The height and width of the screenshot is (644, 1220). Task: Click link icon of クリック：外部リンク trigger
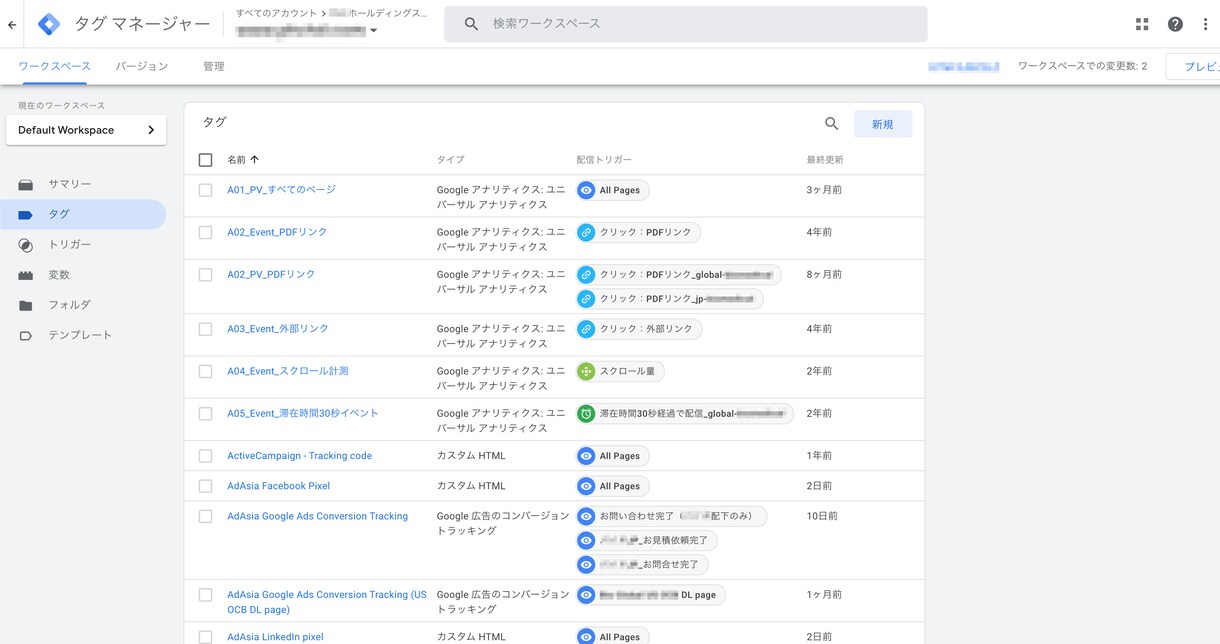click(x=586, y=329)
